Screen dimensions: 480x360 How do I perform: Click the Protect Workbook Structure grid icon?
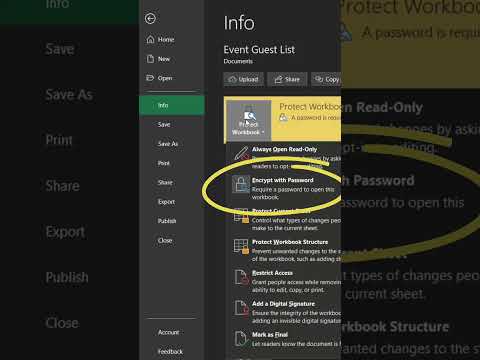242,247
